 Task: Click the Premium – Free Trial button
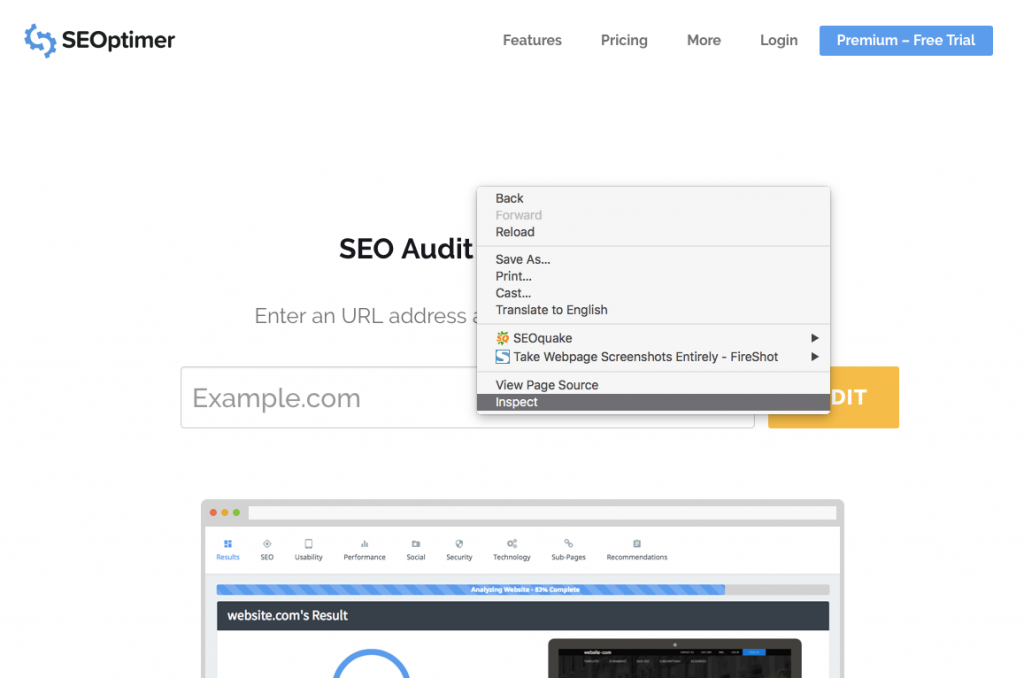pos(905,40)
